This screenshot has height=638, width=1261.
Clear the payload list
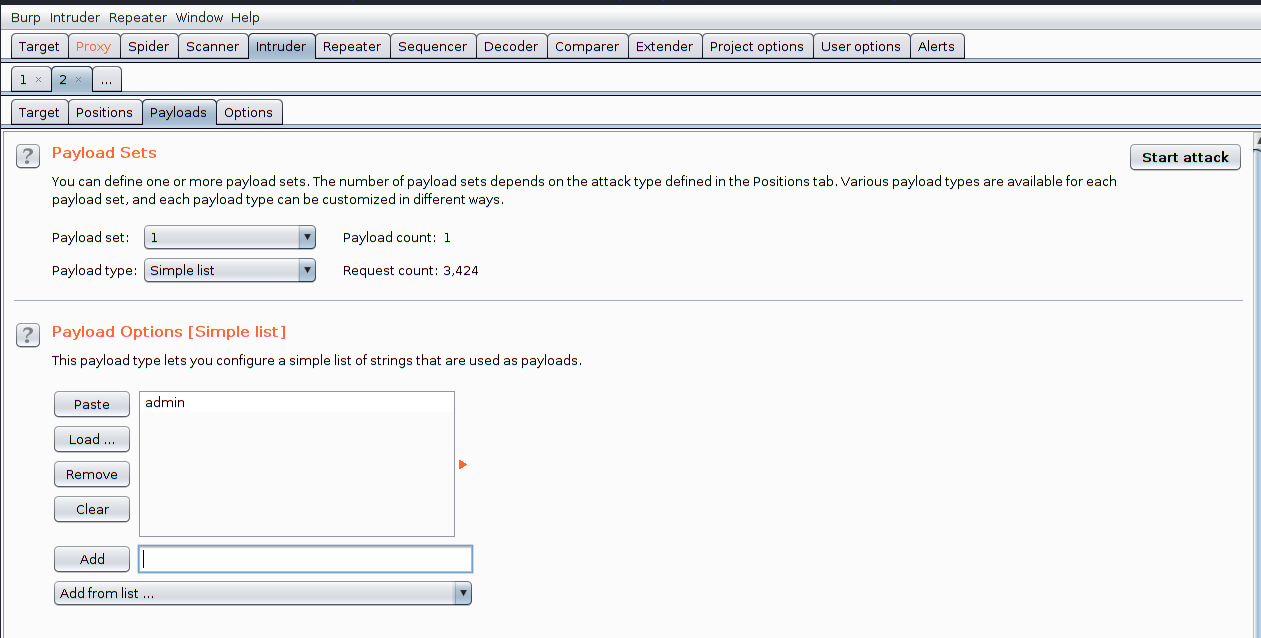pyautogui.click(x=92, y=509)
